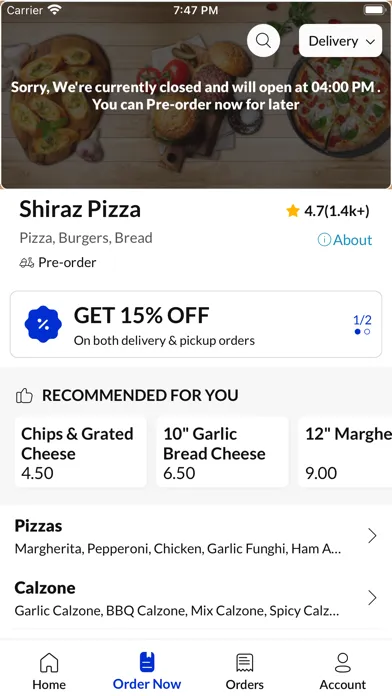Click the thumbs-up recommended icon
The height and width of the screenshot is (696, 392).
point(24,395)
